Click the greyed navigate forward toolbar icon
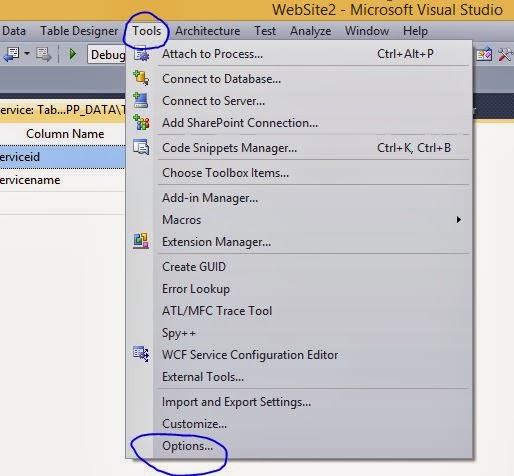 (44, 54)
